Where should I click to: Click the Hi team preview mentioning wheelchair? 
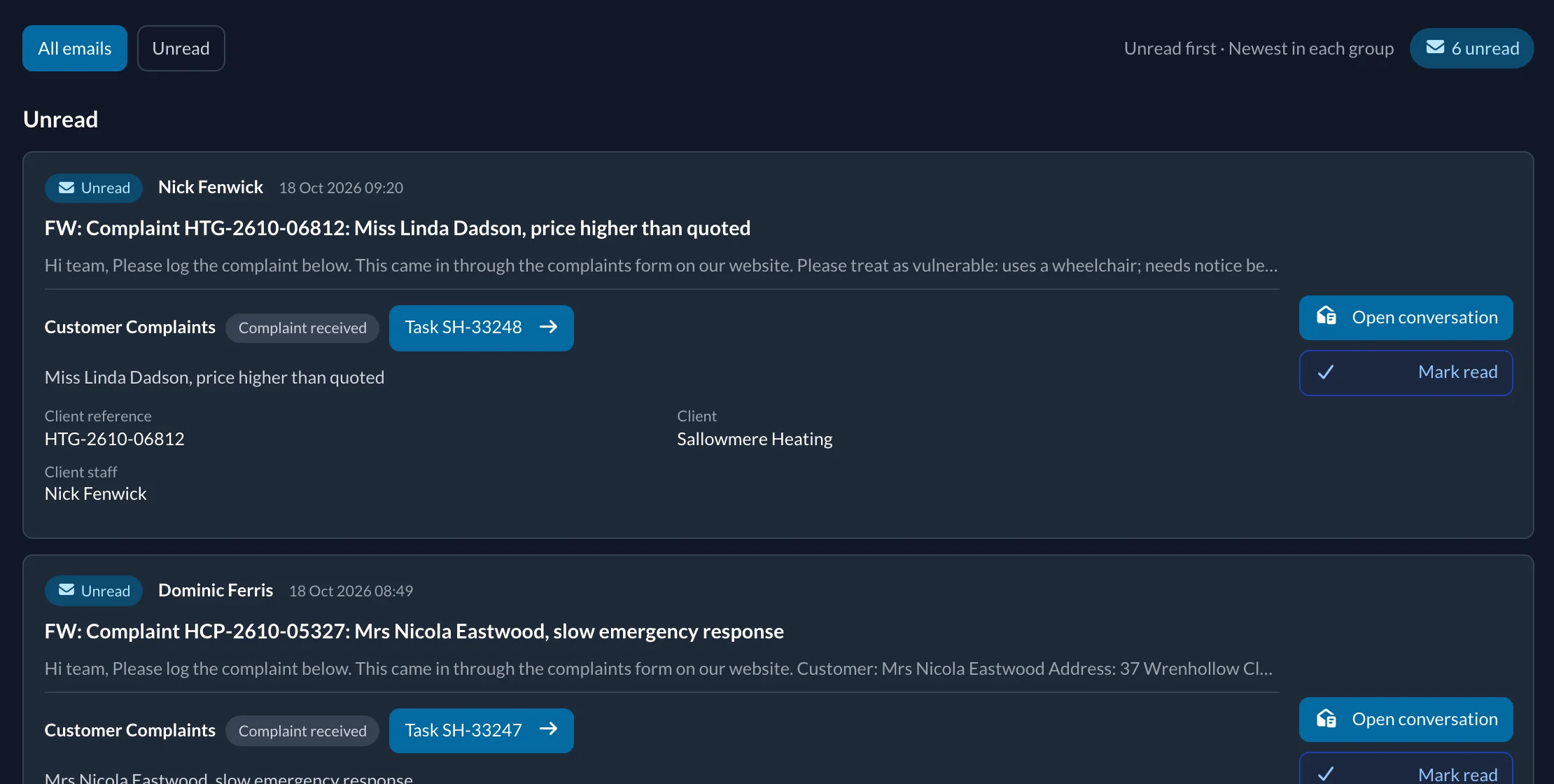click(x=661, y=265)
